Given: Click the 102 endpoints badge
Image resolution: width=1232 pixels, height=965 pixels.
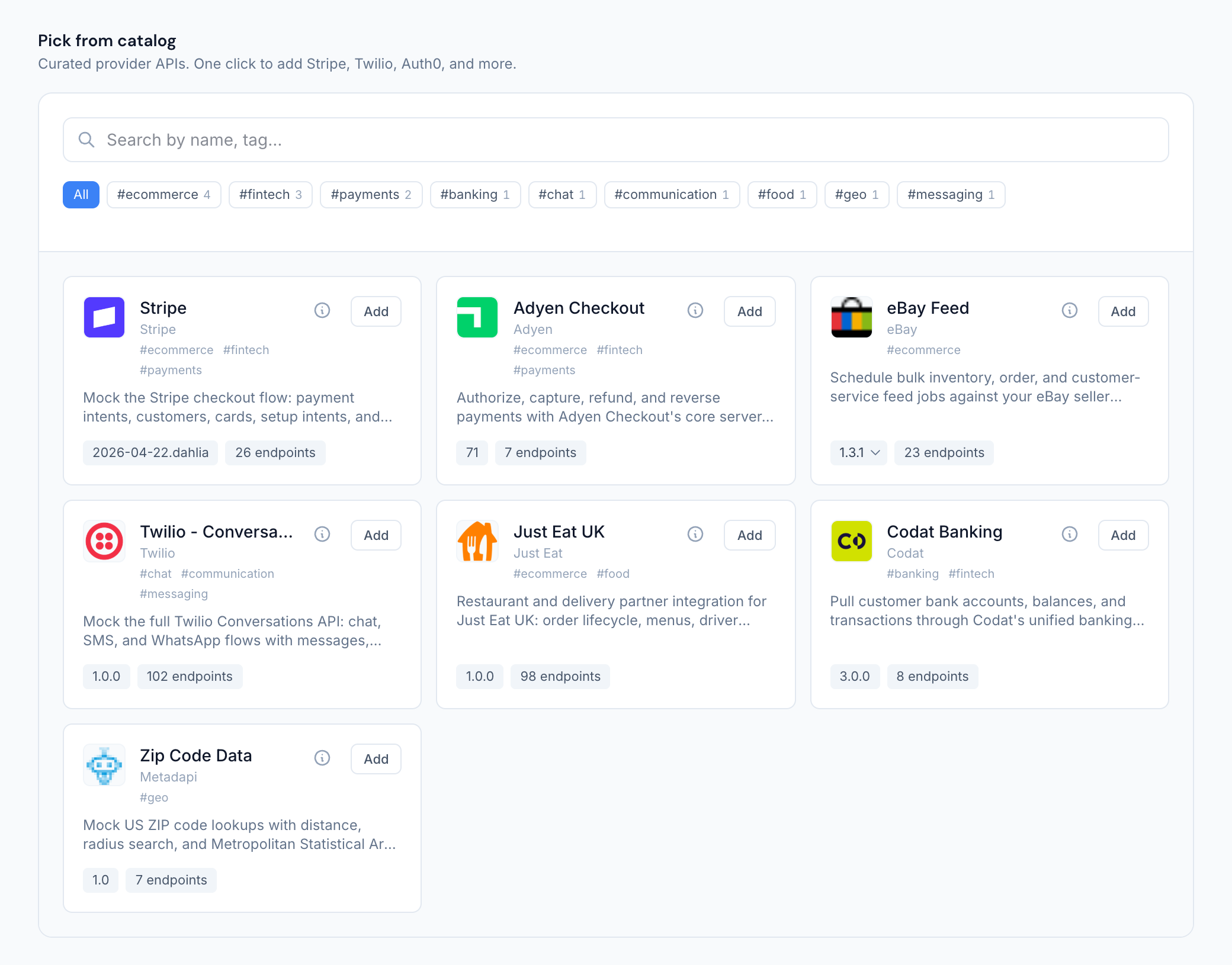Looking at the screenshot, I should click(x=190, y=677).
